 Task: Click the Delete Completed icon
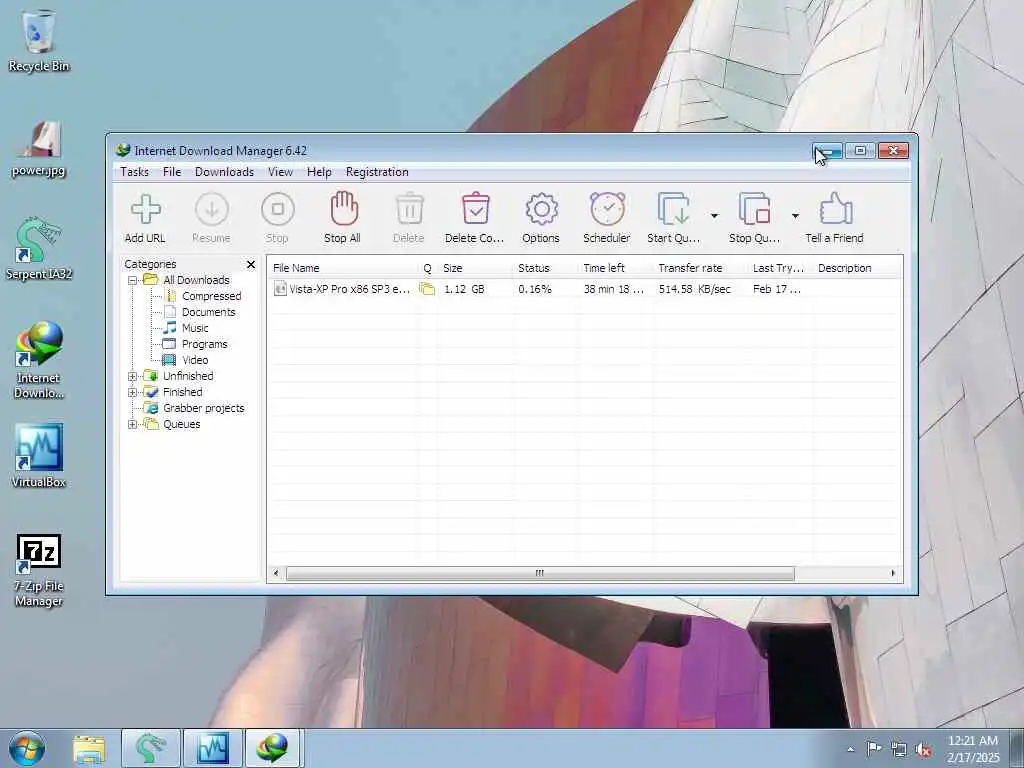point(475,218)
